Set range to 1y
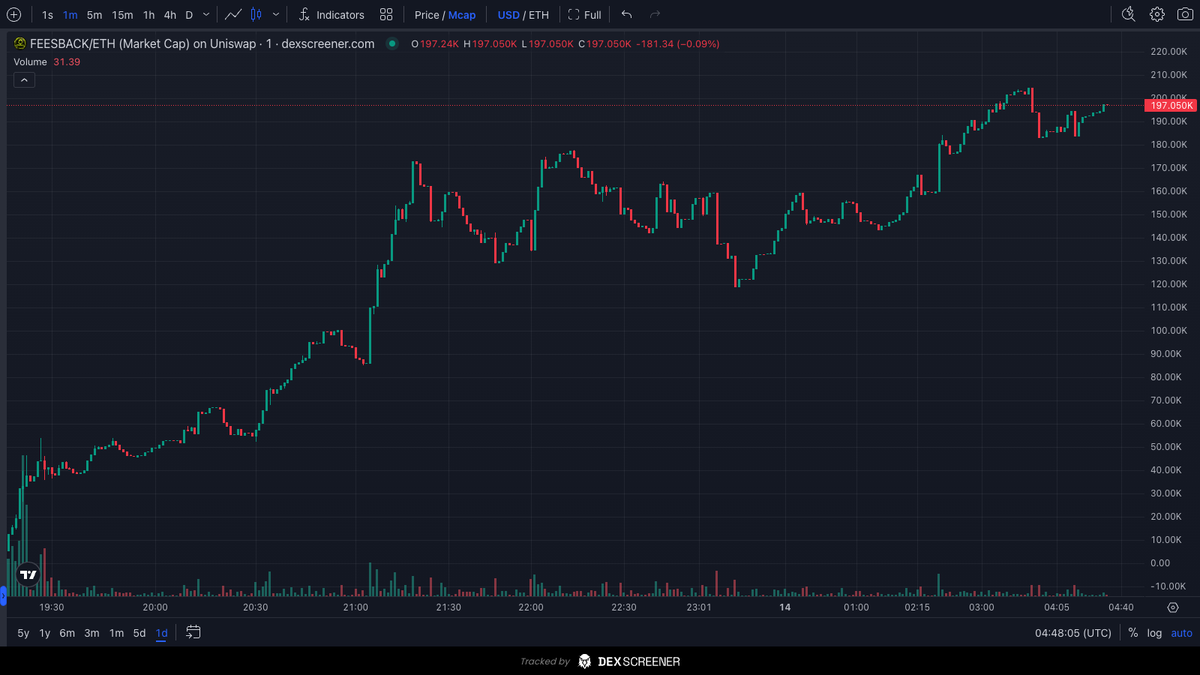Image resolution: width=1200 pixels, height=675 pixels. point(45,633)
